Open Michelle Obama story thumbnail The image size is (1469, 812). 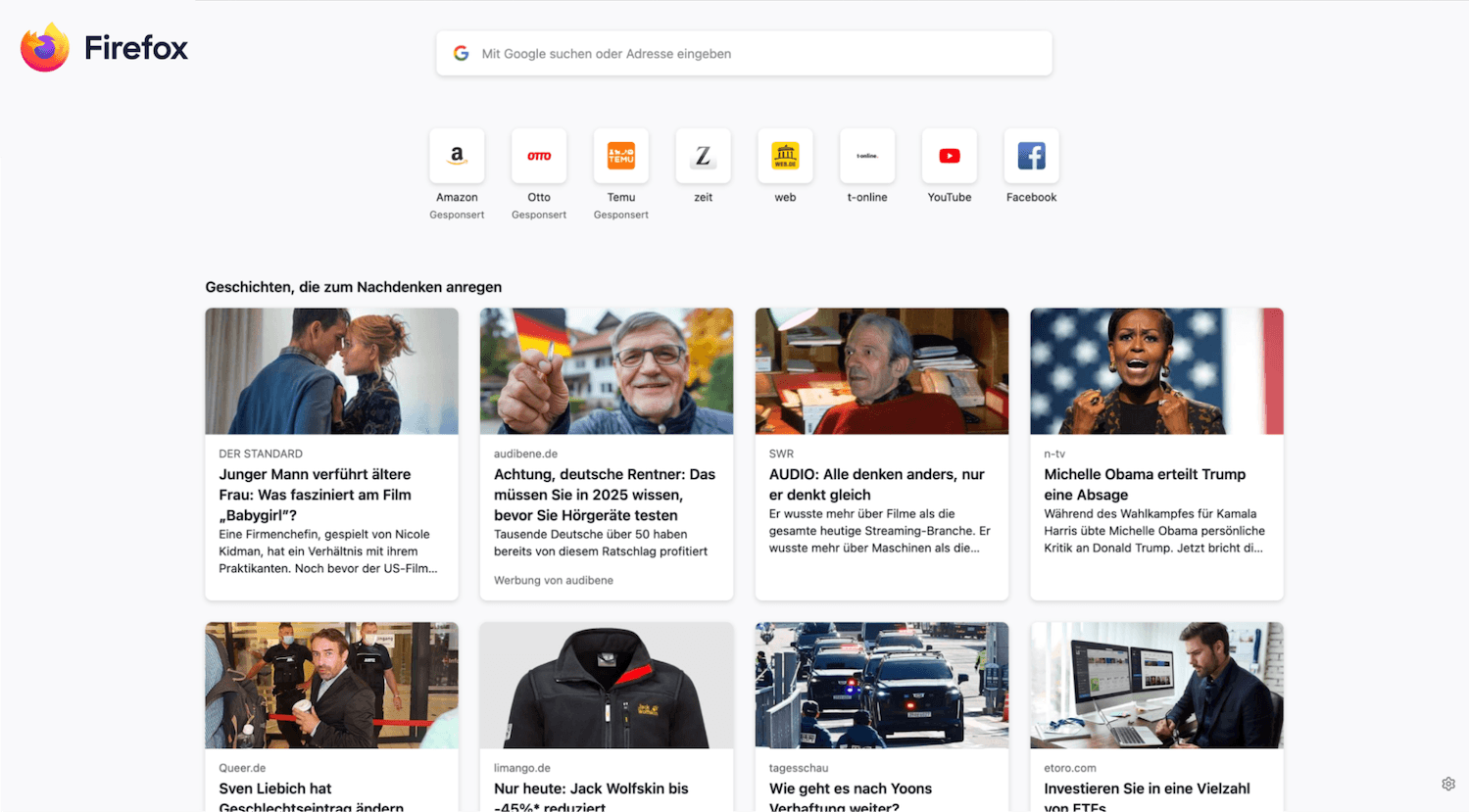coord(1156,371)
